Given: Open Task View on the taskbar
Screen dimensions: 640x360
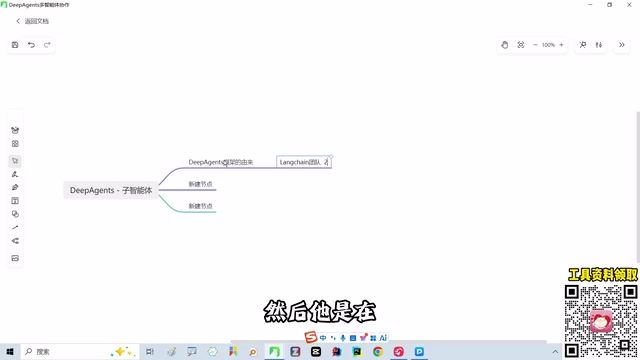Looking at the screenshot, I should tap(150, 351).
